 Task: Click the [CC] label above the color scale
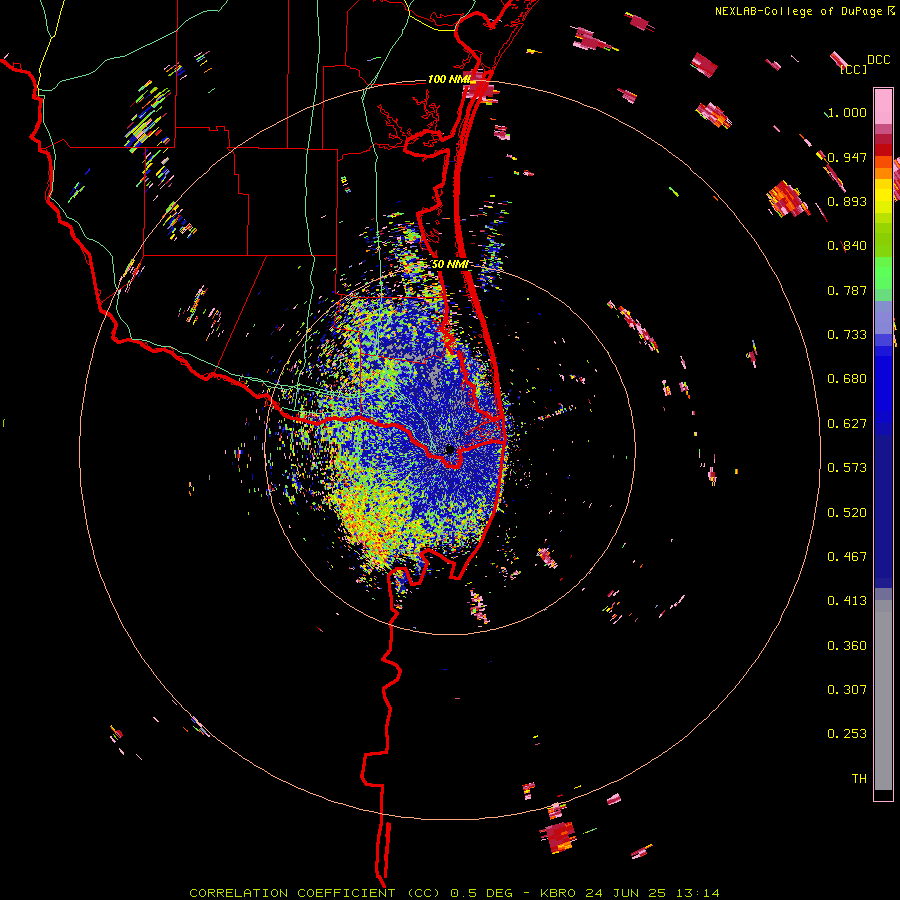(x=853, y=69)
